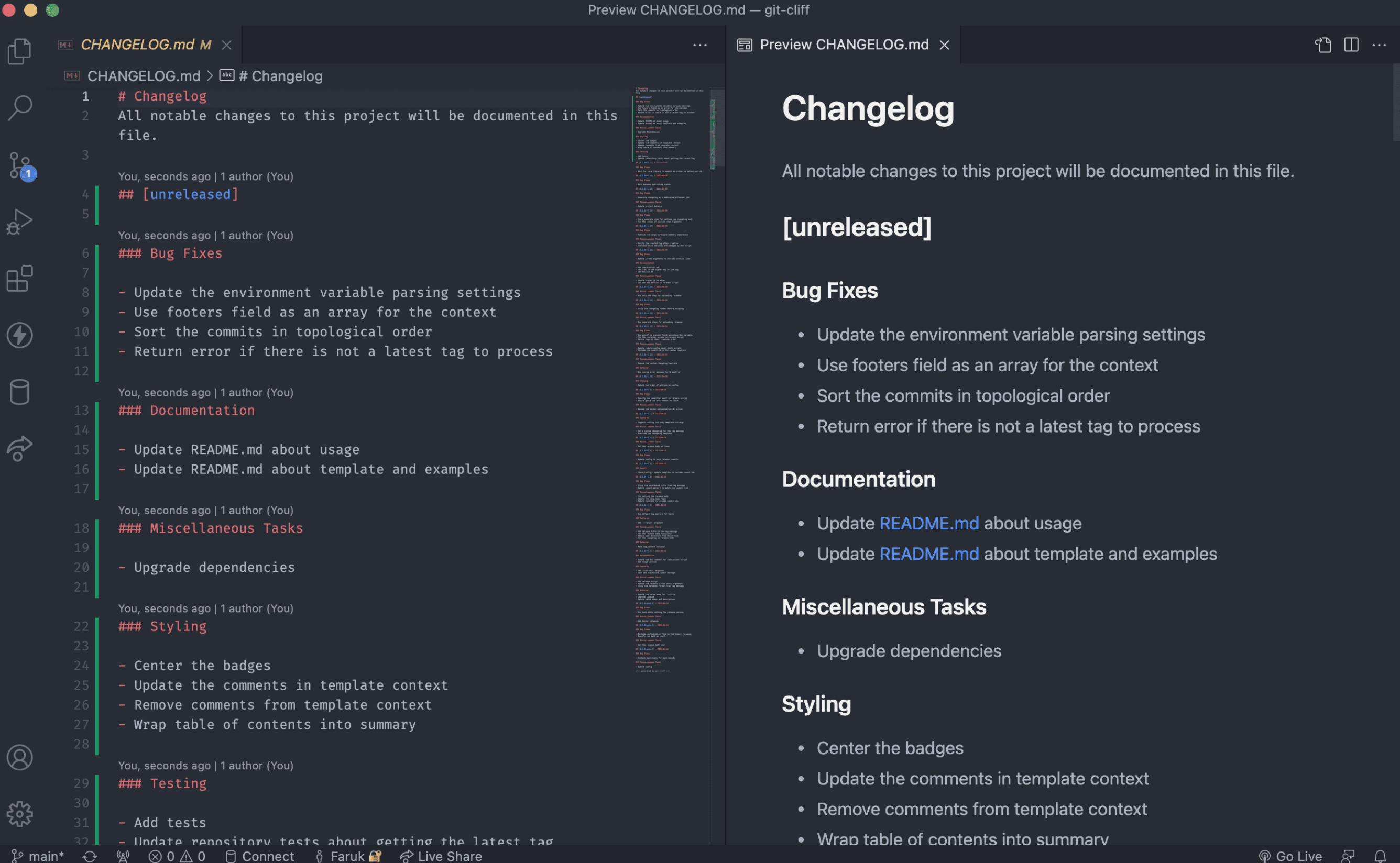Click the minimap code overview
The width and height of the screenshot is (1400, 863).
pos(671,381)
